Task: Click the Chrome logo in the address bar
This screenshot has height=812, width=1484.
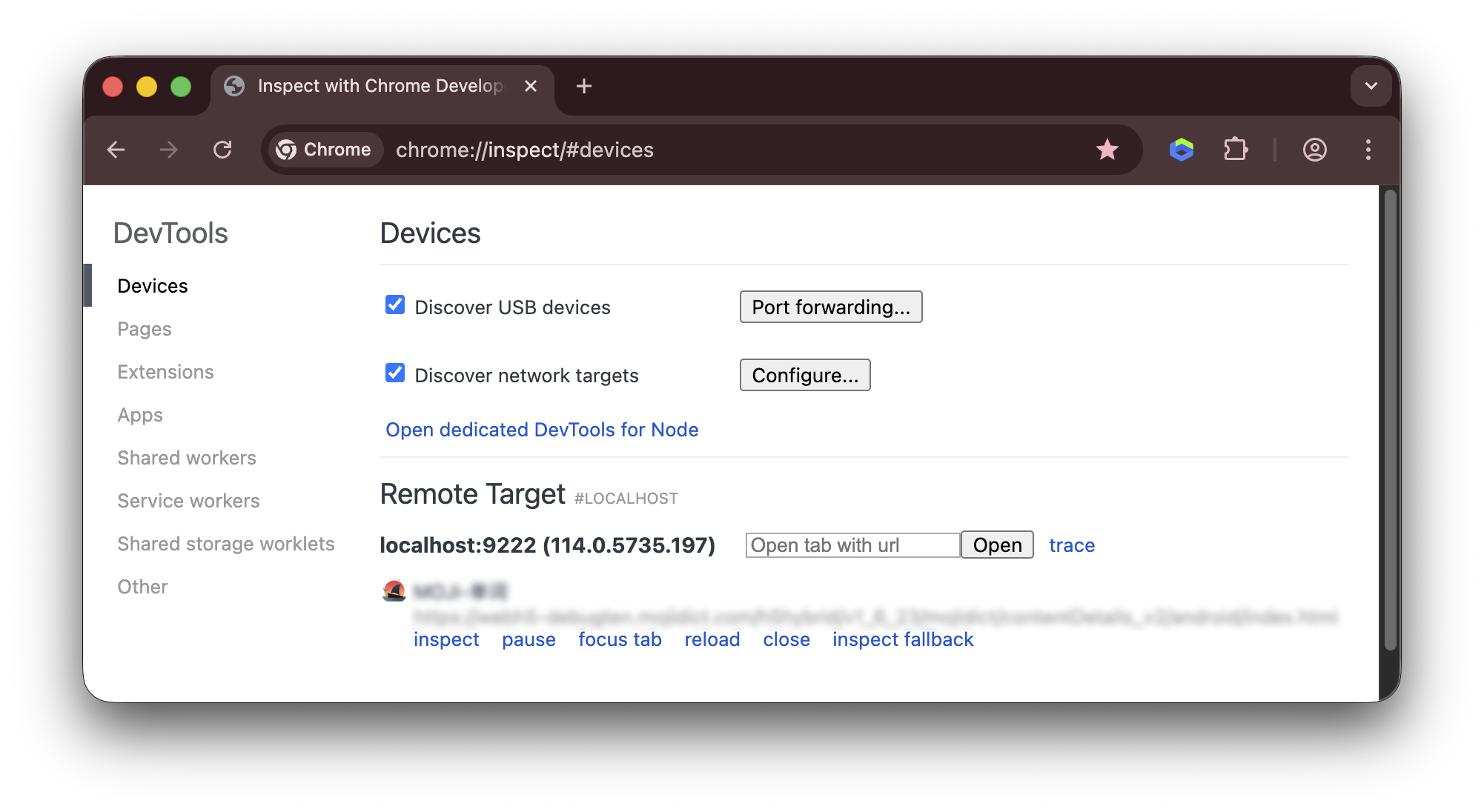Action: pos(288,149)
